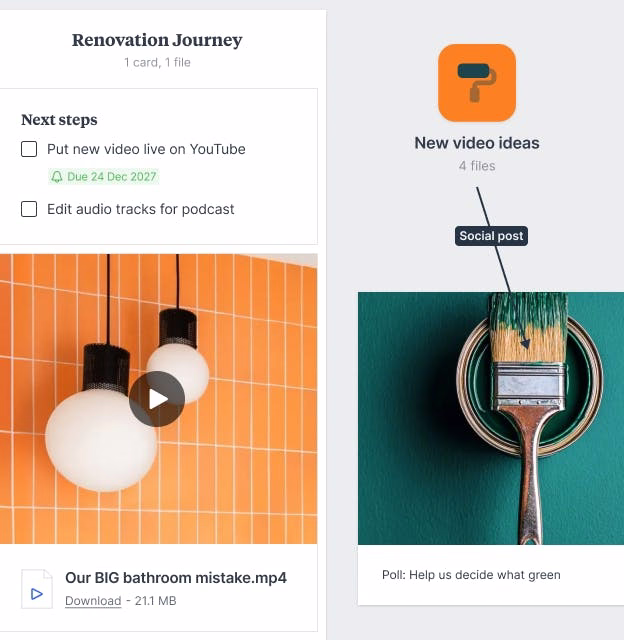Check off "Put new video live on YouTube"
624x640 pixels.
(x=29, y=149)
